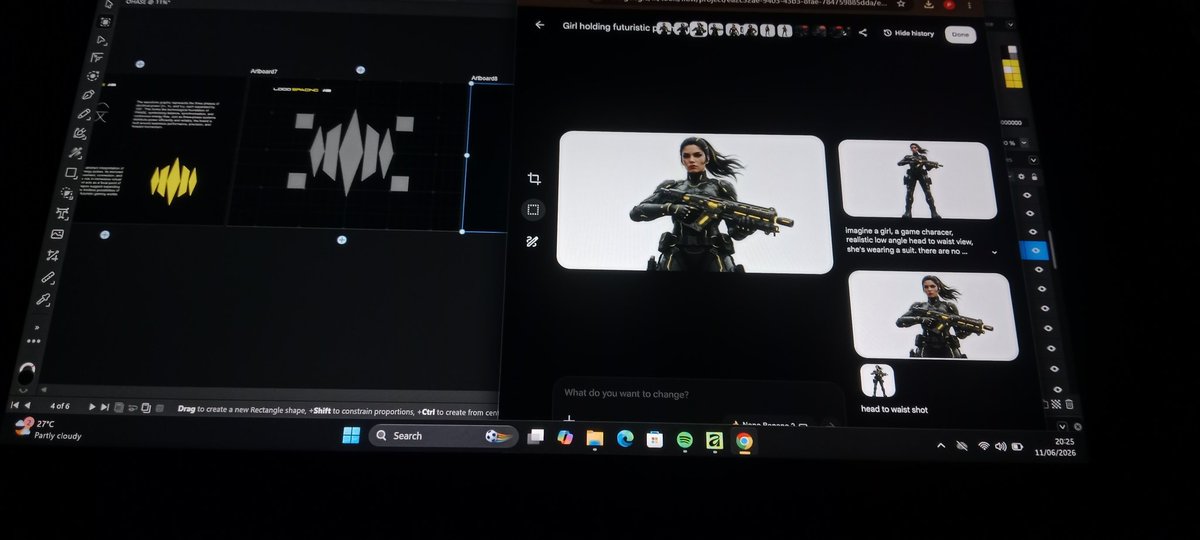Select yellow spiky logo on canvas
Screen dimensions: 1200x540
click(x=173, y=180)
